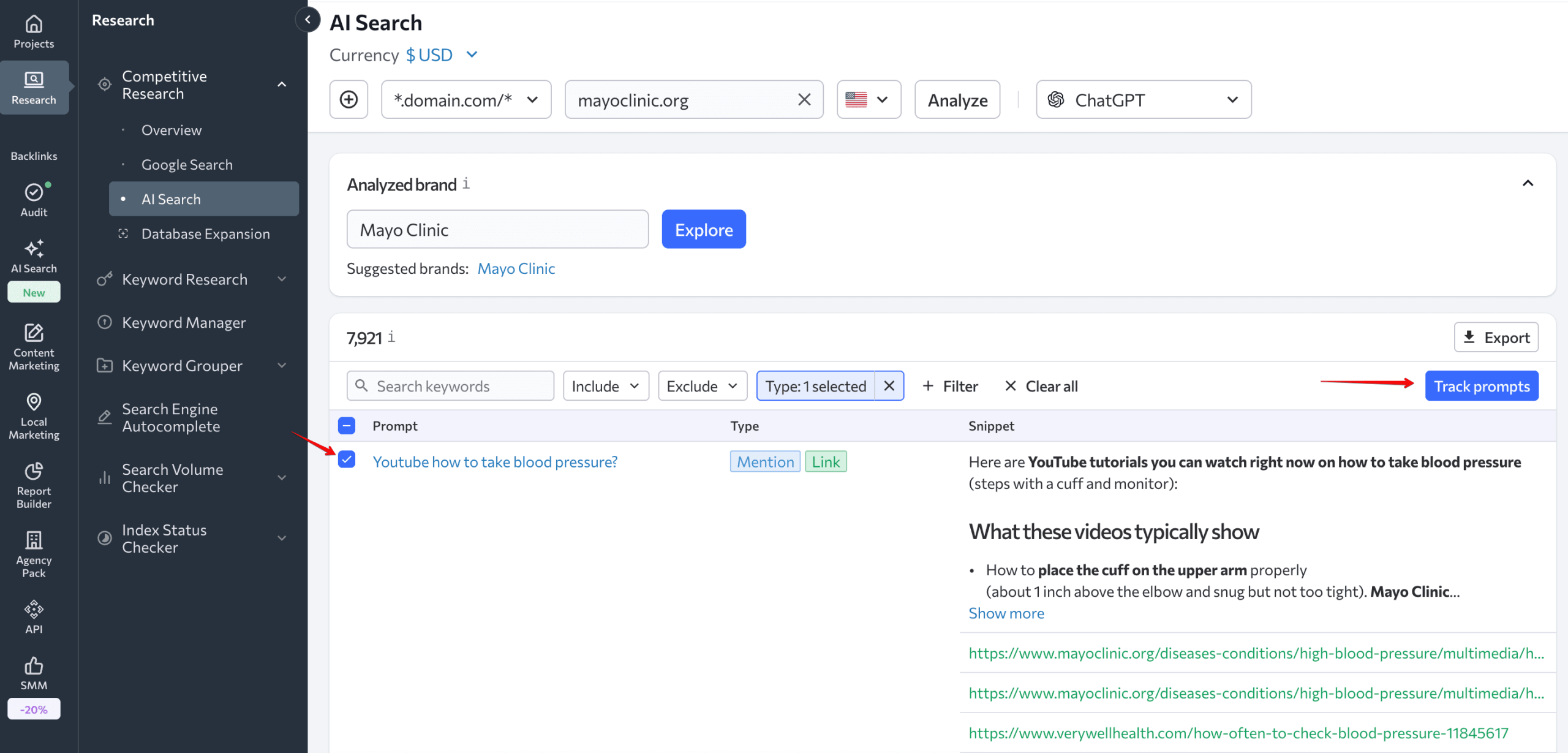Screen dimensions: 1568x753
Task: Click inside the Search keywords field
Action: (450, 385)
